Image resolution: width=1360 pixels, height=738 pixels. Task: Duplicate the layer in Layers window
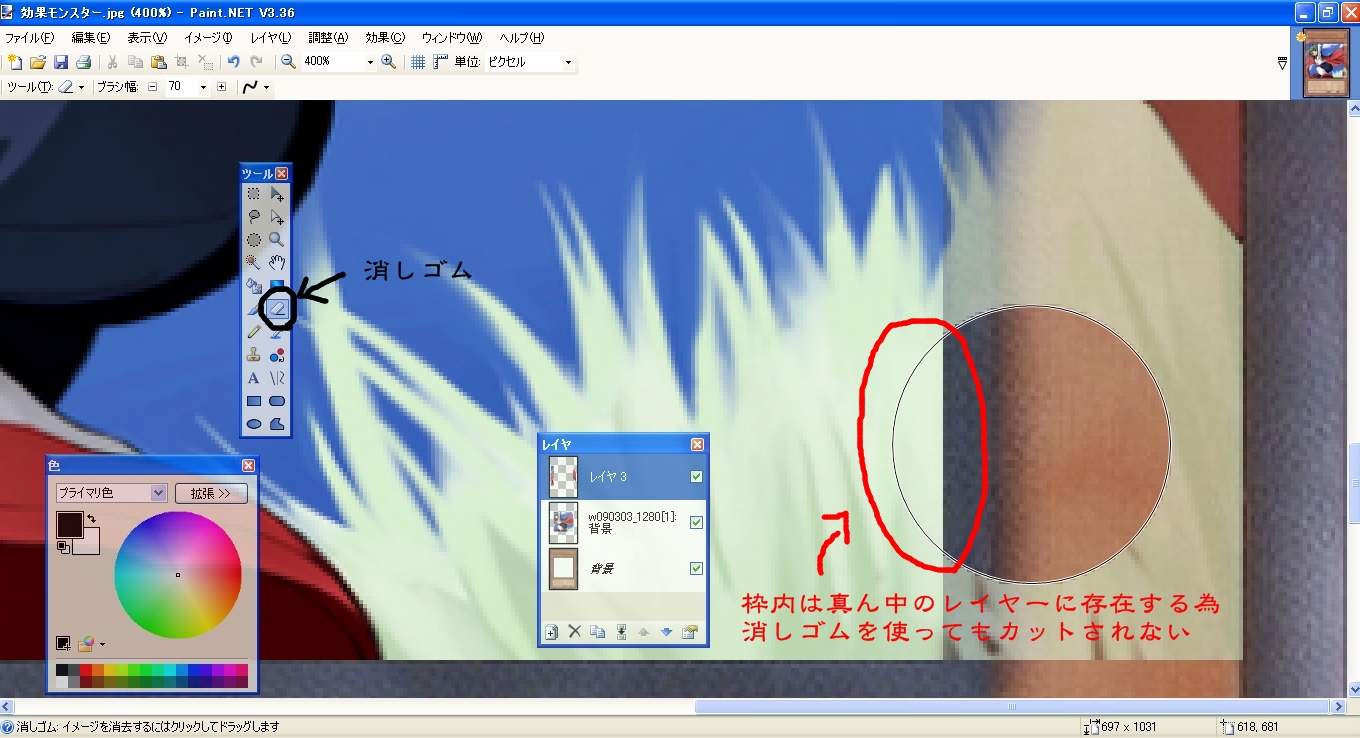pos(597,632)
